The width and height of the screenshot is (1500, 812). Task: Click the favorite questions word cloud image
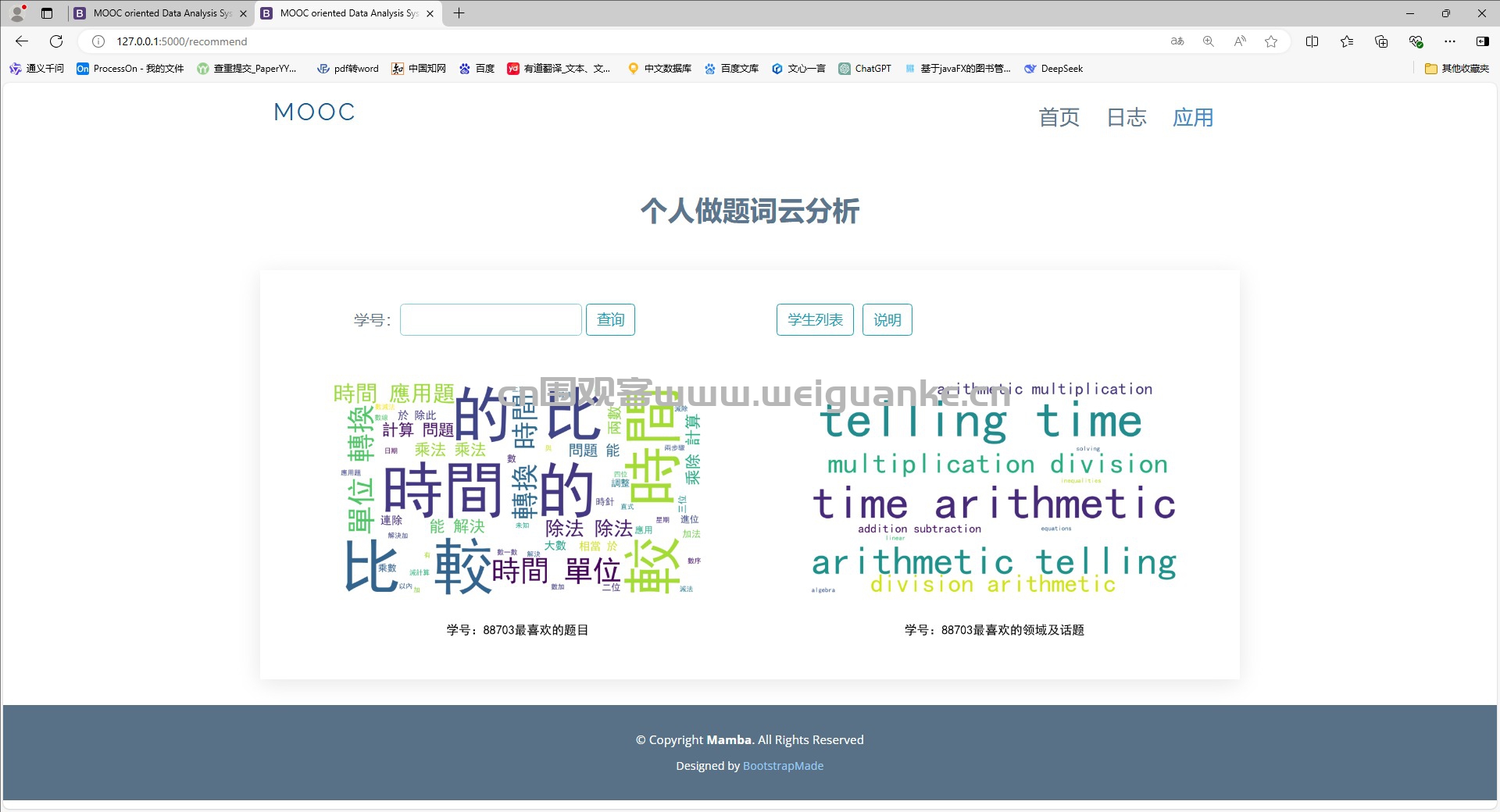point(518,490)
